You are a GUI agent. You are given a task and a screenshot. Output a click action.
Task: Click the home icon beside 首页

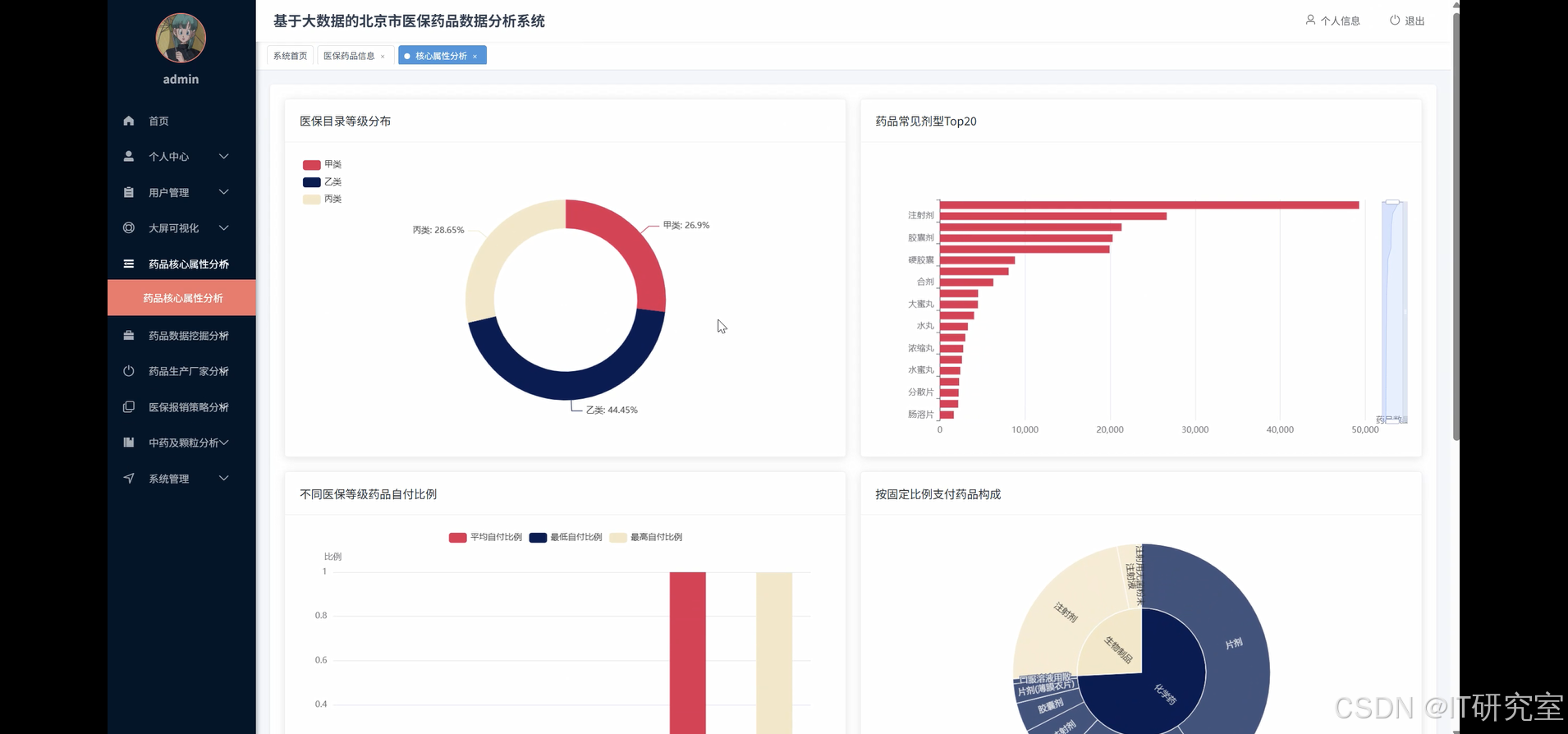click(129, 121)
